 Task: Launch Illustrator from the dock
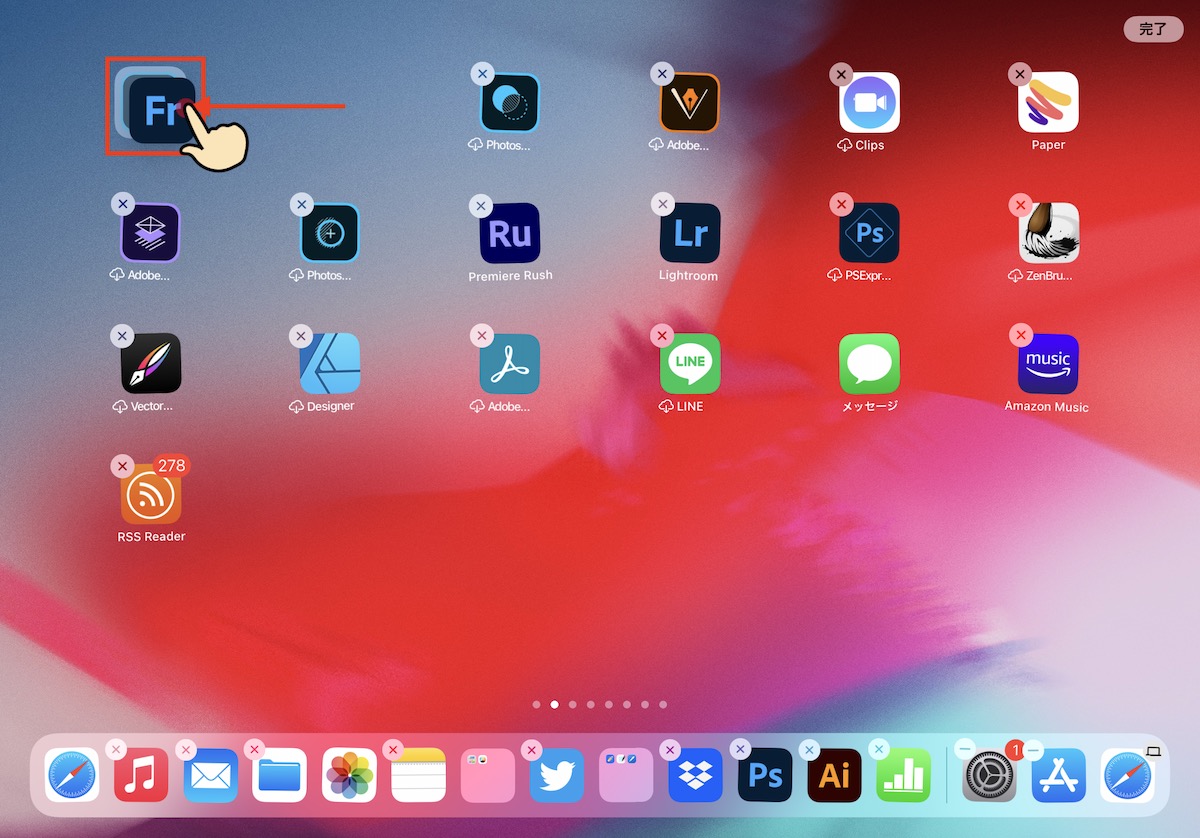coord(834,775)
